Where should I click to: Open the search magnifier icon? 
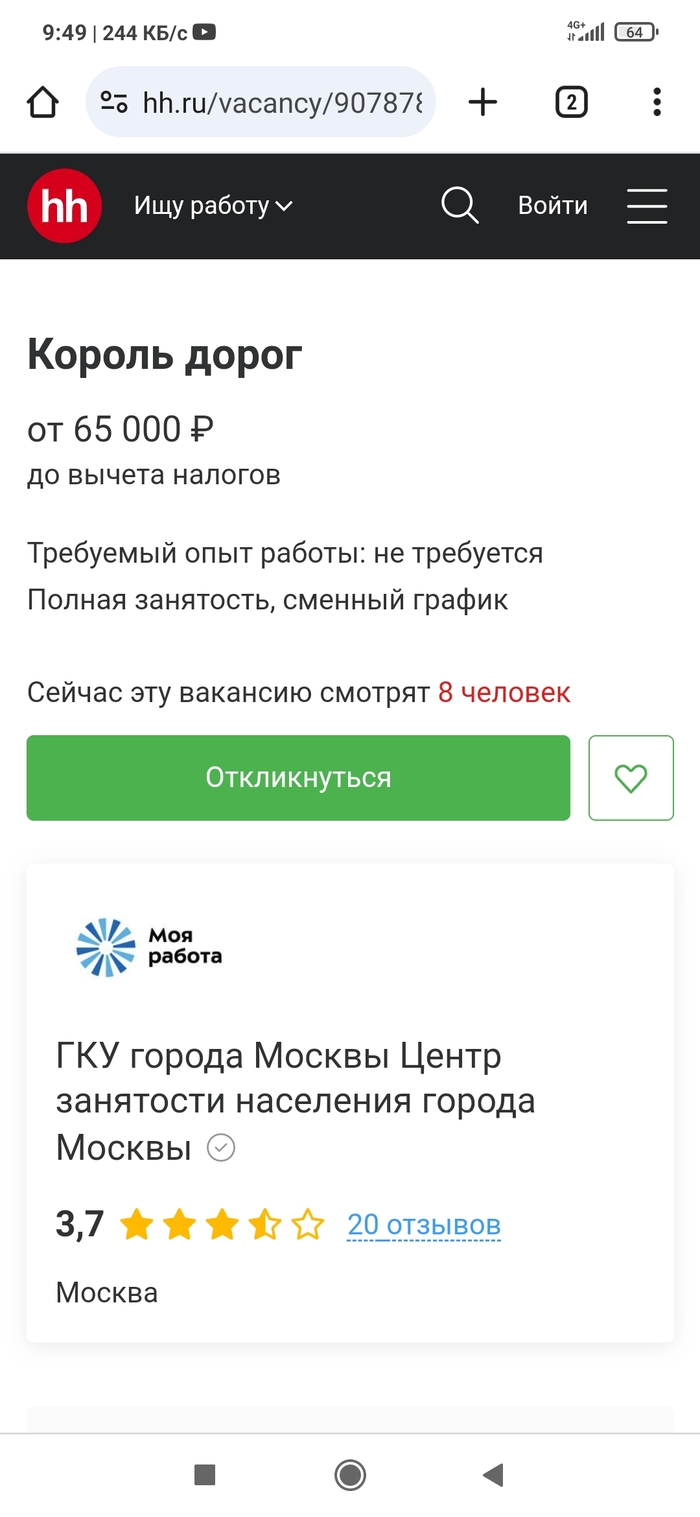[x=460, y=206]
